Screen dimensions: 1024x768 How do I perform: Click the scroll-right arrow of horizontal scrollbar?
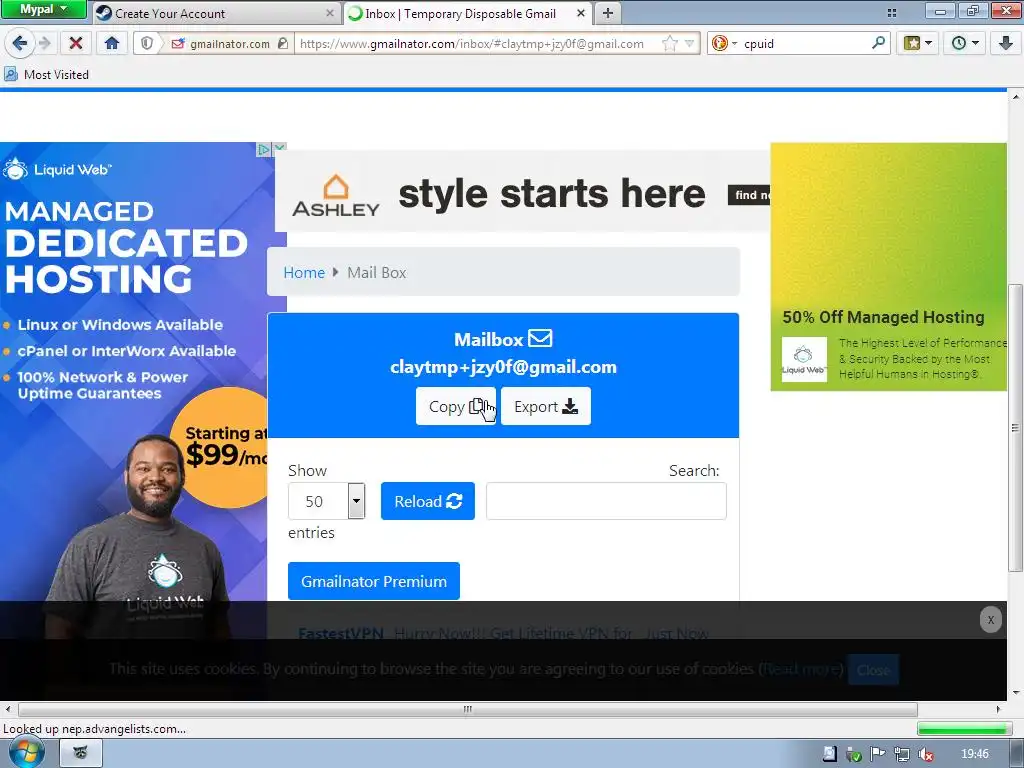[x=998, y=709]
